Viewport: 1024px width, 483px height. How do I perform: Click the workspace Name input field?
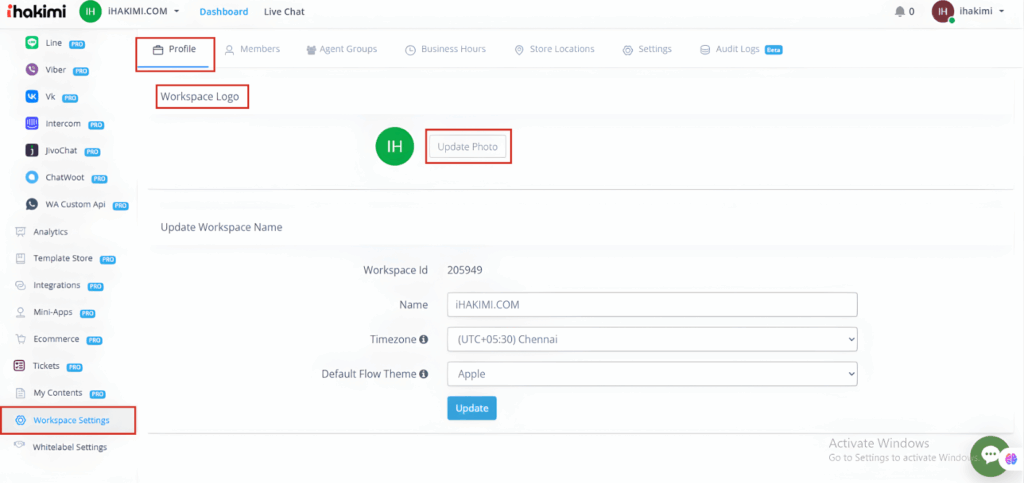pos(652,305)
